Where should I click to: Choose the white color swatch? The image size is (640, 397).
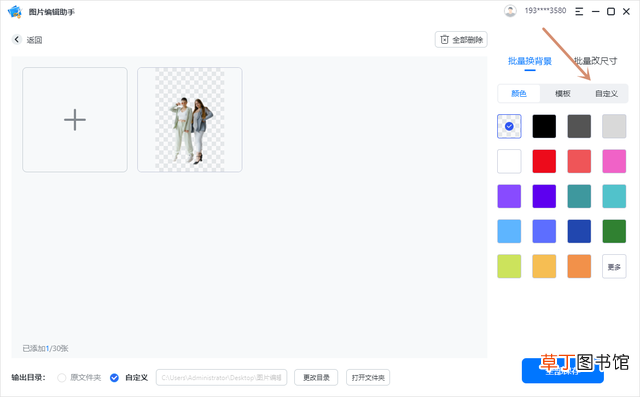509,161
